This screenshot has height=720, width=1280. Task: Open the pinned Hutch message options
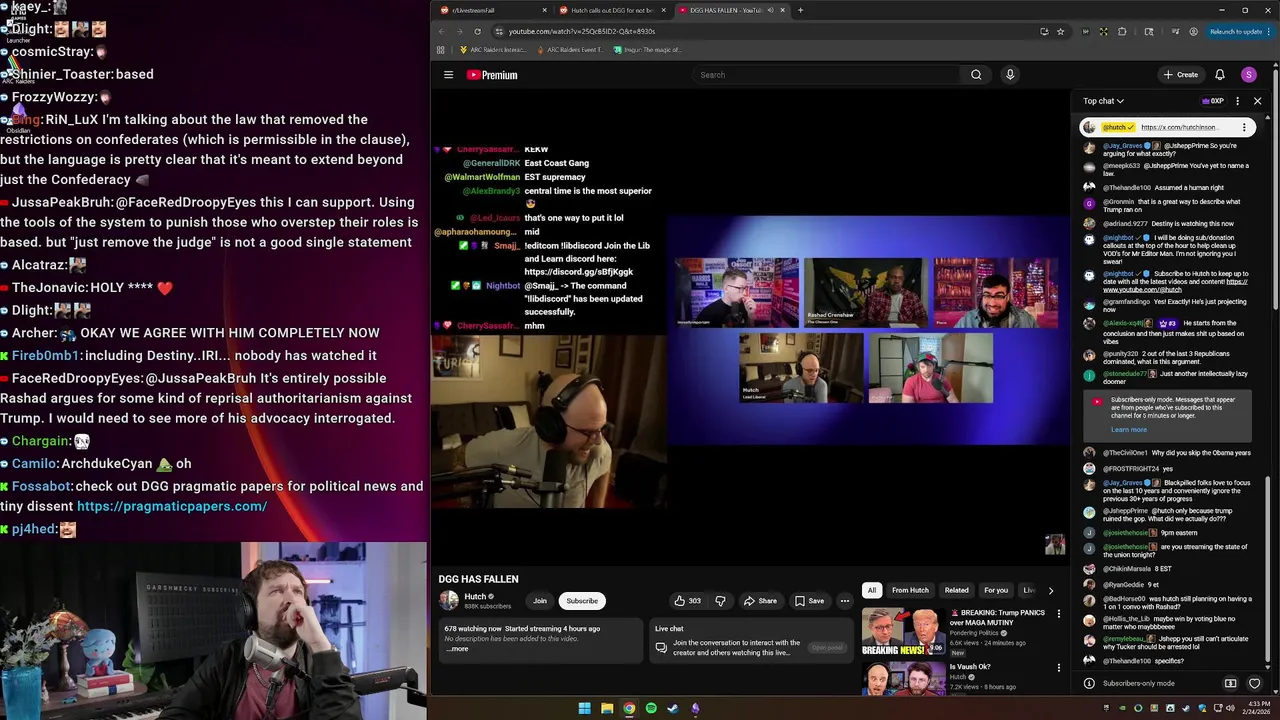tap(1244, 127)
